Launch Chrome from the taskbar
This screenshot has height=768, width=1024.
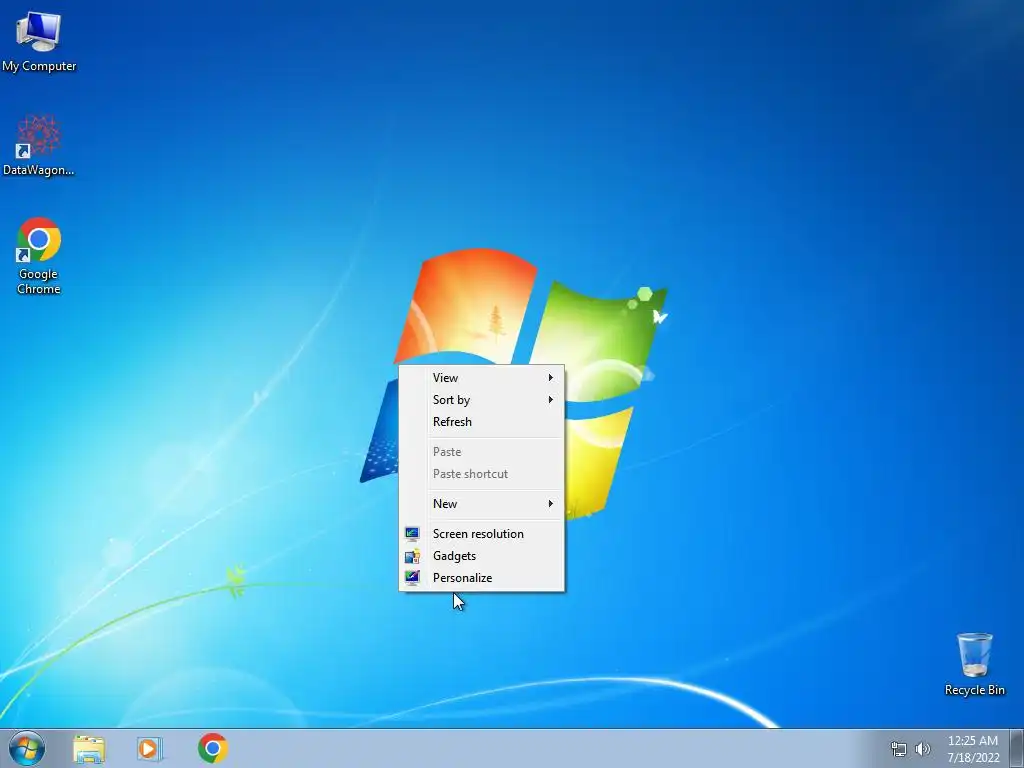tap(213, 748)
